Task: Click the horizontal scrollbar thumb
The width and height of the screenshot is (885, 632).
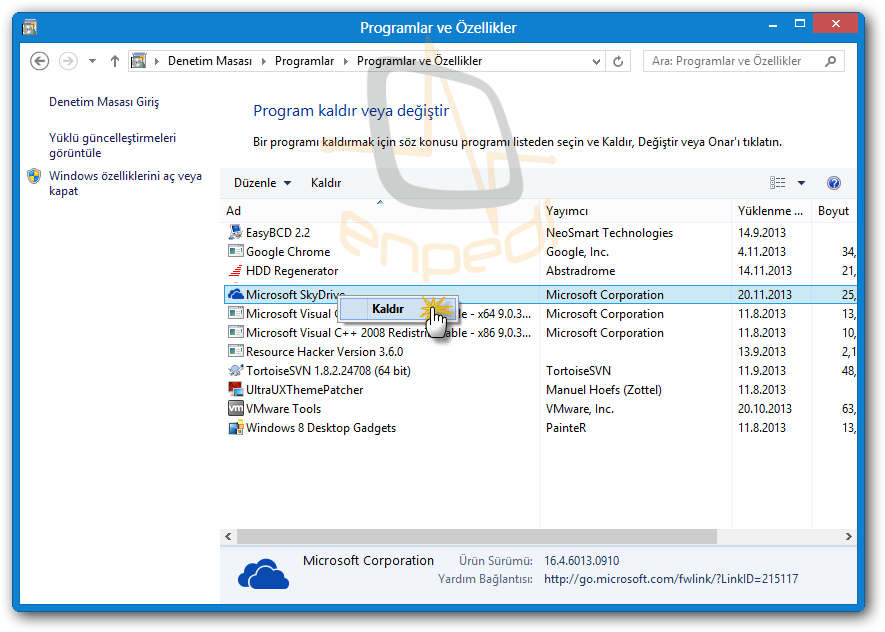Action: point(477,537)
